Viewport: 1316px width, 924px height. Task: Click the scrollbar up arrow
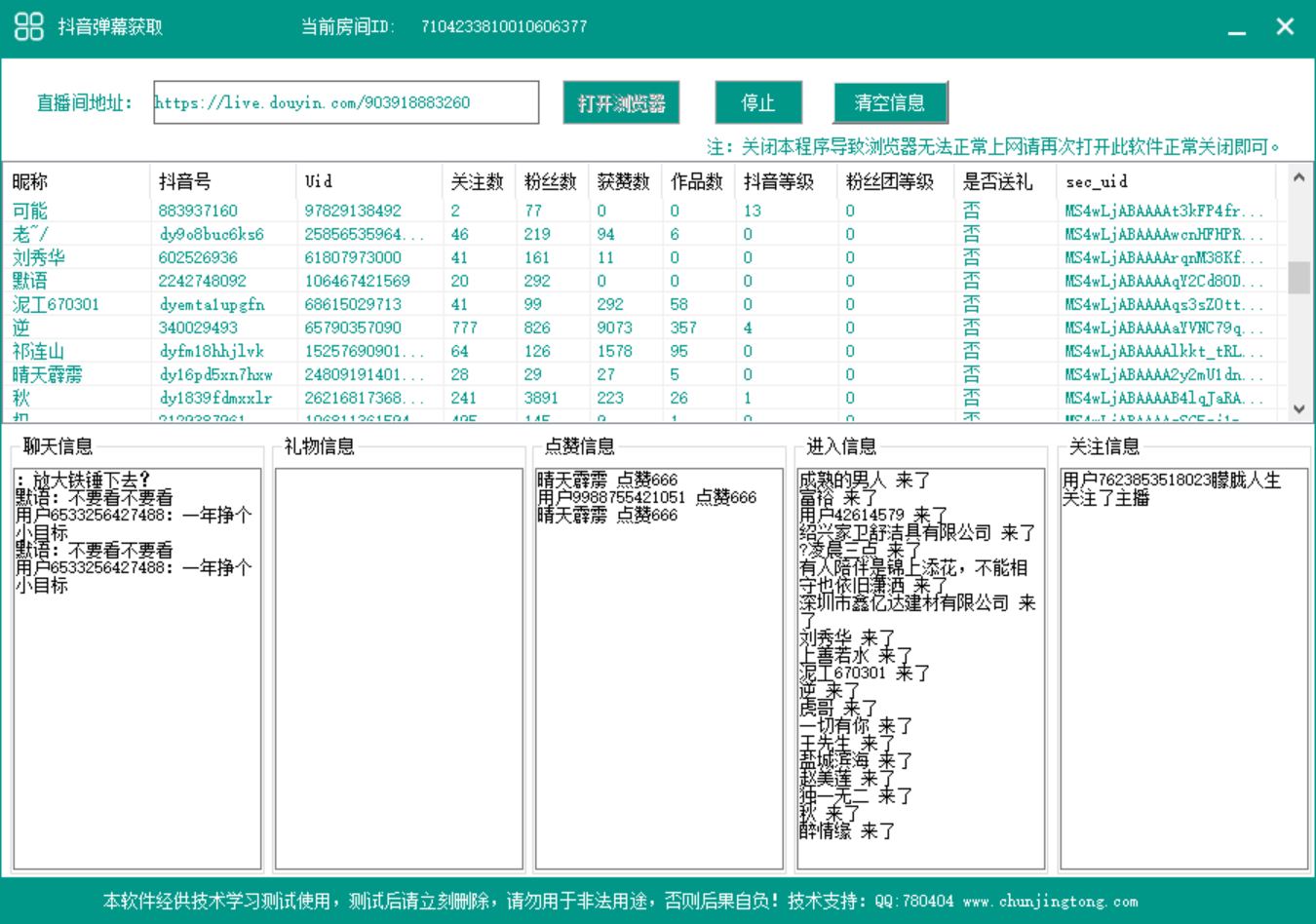pos(1298,177)
